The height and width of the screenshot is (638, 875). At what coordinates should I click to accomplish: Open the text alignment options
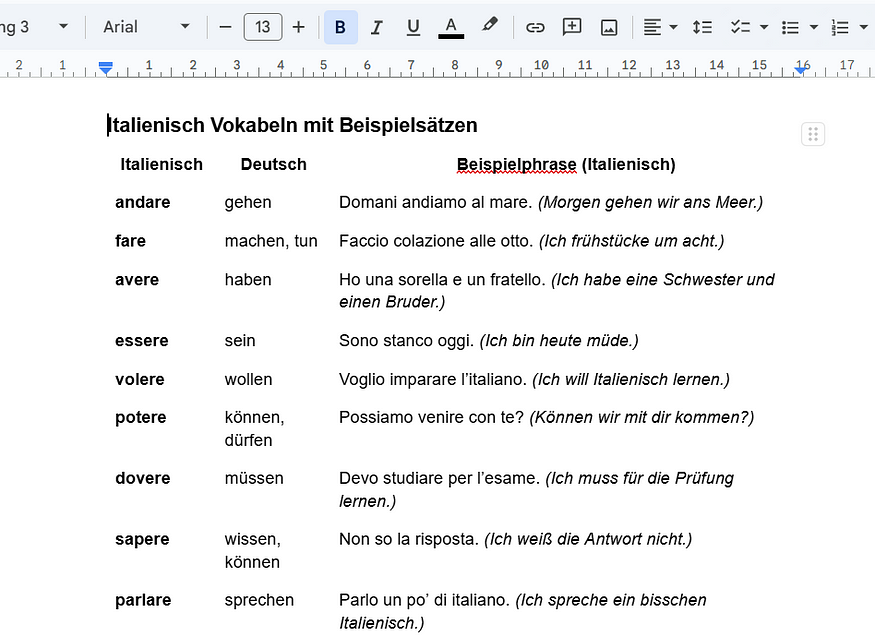652,27
